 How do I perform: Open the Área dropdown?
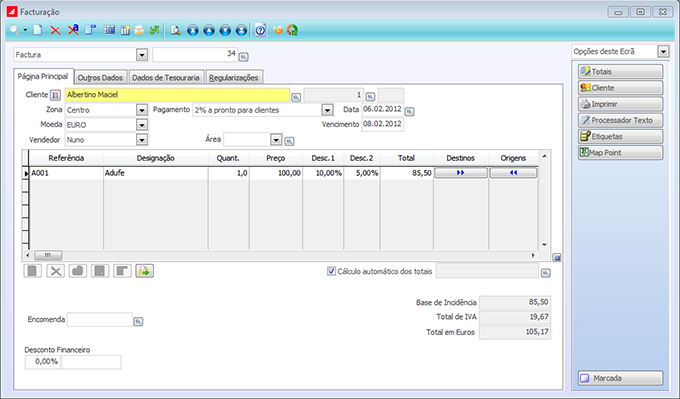pos(276,140)
